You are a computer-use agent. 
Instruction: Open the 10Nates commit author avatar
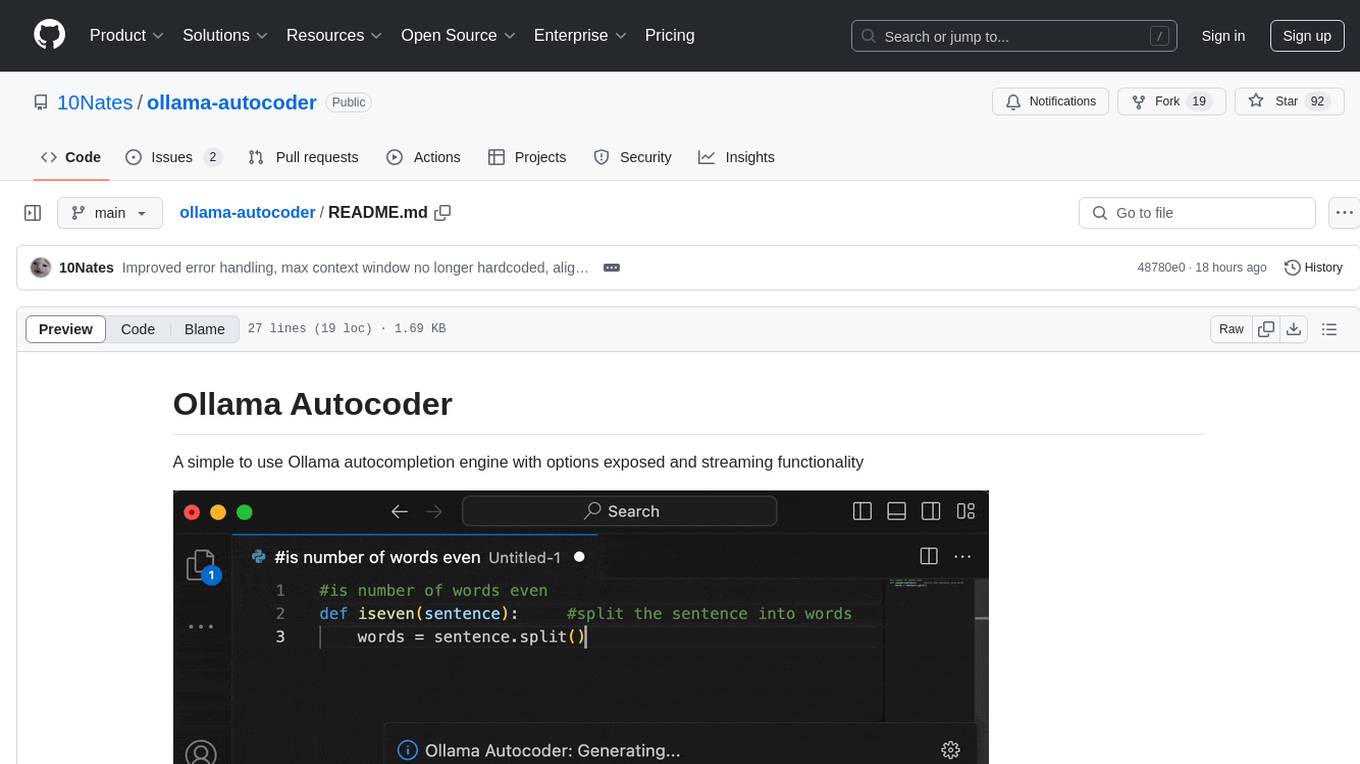coord(41,267)
